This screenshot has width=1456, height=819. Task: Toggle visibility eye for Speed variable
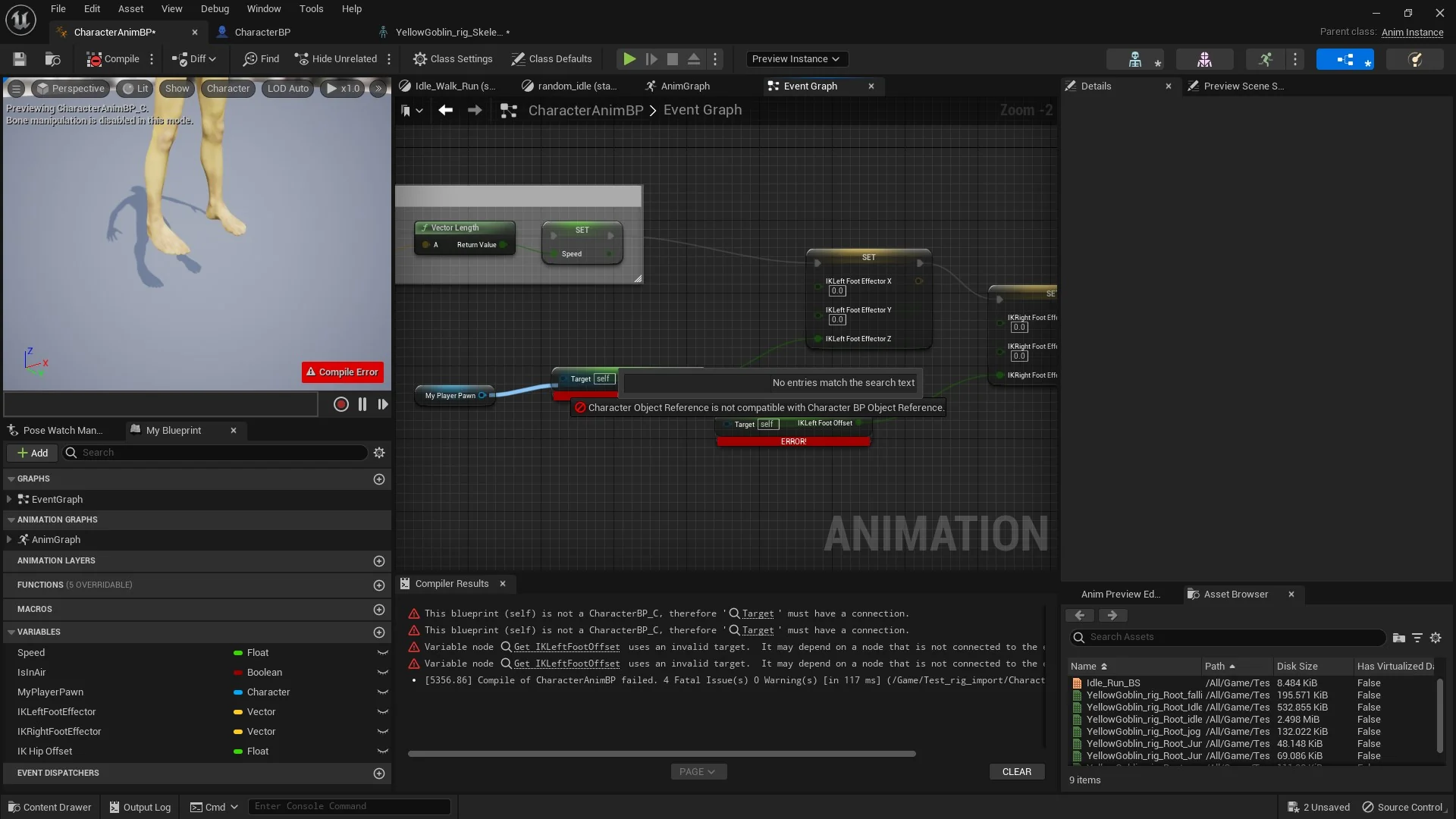[x=382, y=653]
